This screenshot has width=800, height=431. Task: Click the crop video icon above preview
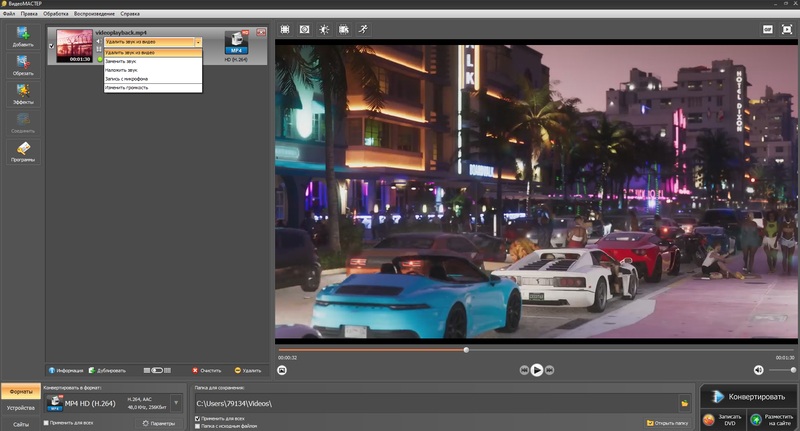[x=285, y=30]
